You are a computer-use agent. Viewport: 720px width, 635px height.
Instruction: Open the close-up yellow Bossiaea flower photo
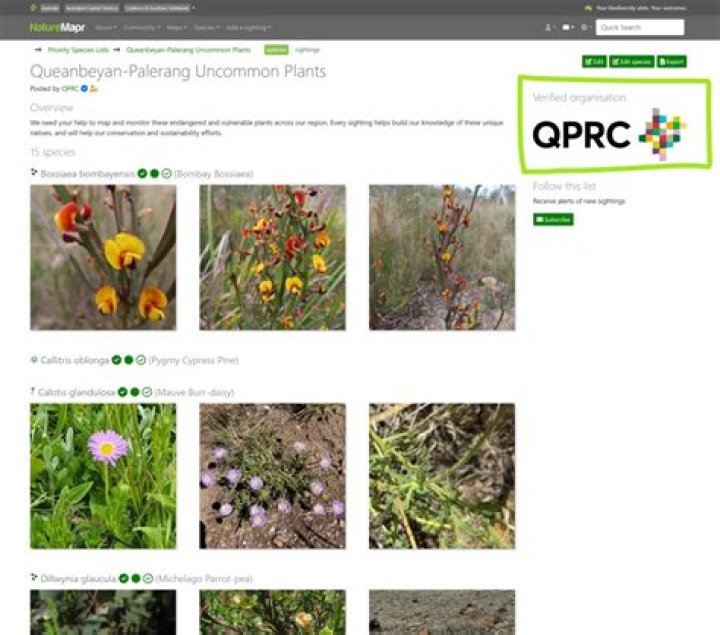coord(103,258)
